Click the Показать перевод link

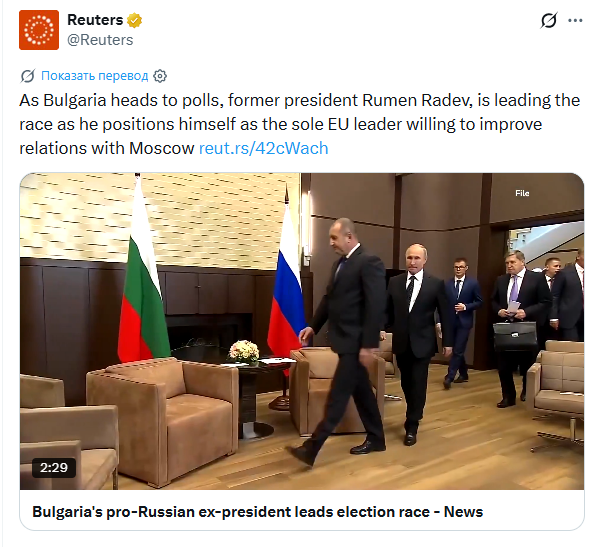[95, 76]
